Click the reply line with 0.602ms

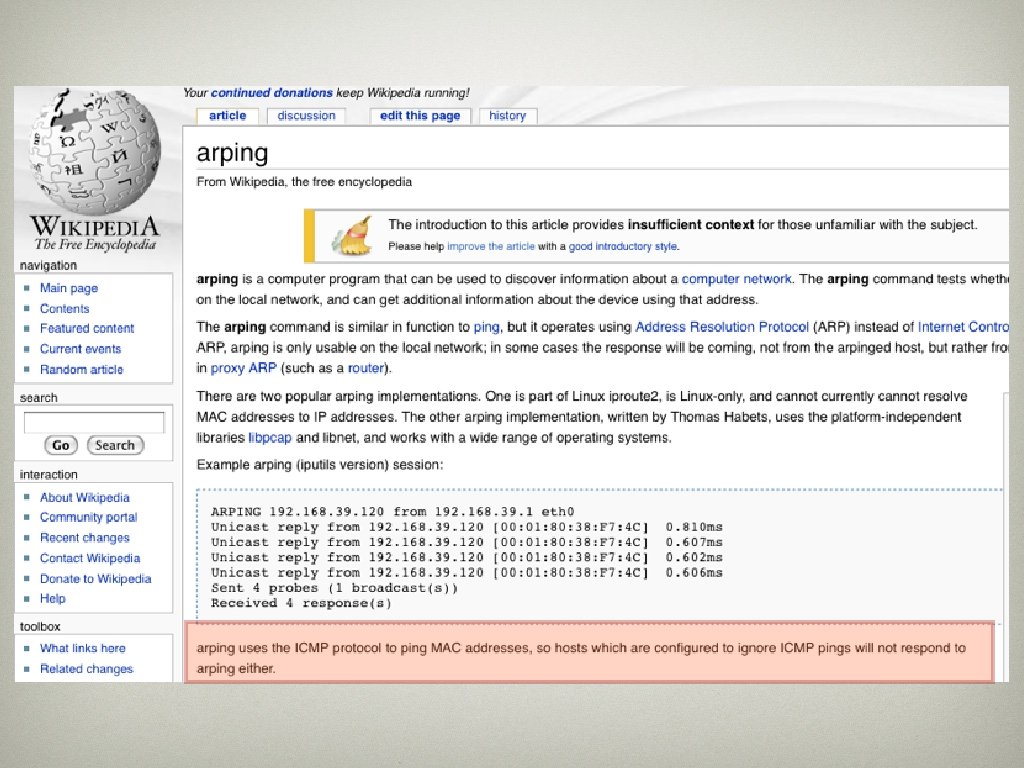466,557
